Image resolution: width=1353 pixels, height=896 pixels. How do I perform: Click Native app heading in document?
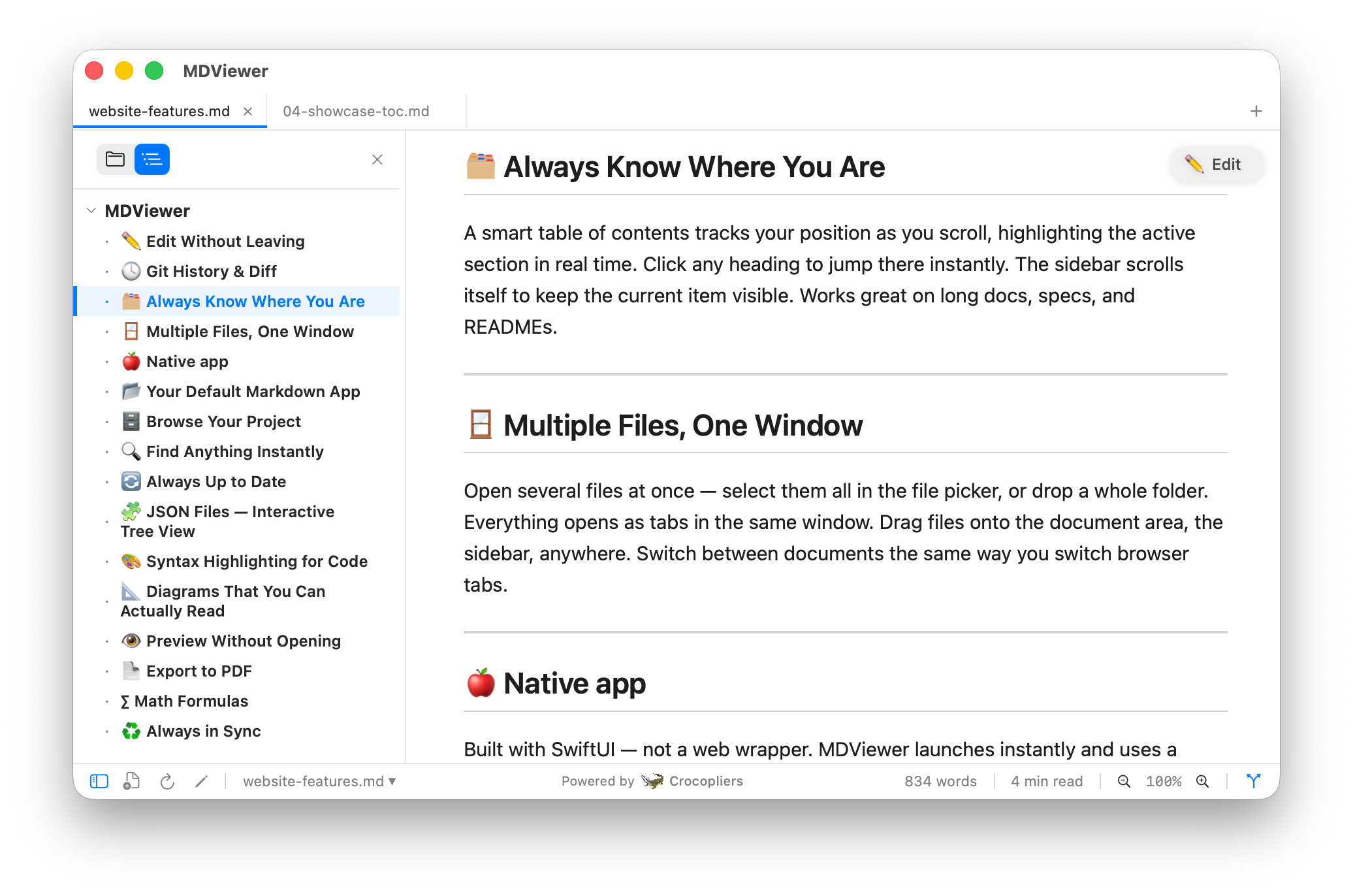tap(556, 683)
